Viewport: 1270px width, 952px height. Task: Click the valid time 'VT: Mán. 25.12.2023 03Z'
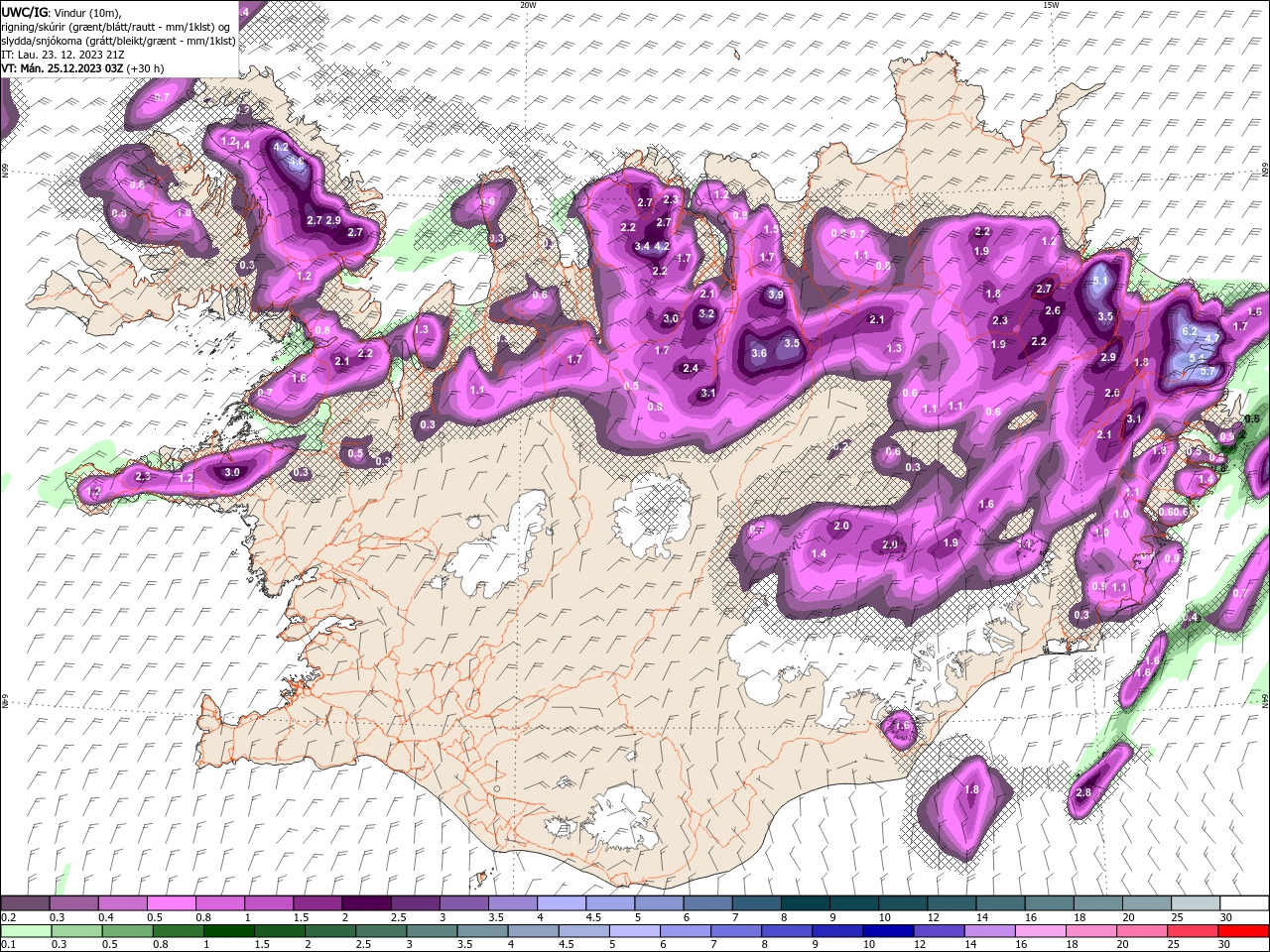63,68
